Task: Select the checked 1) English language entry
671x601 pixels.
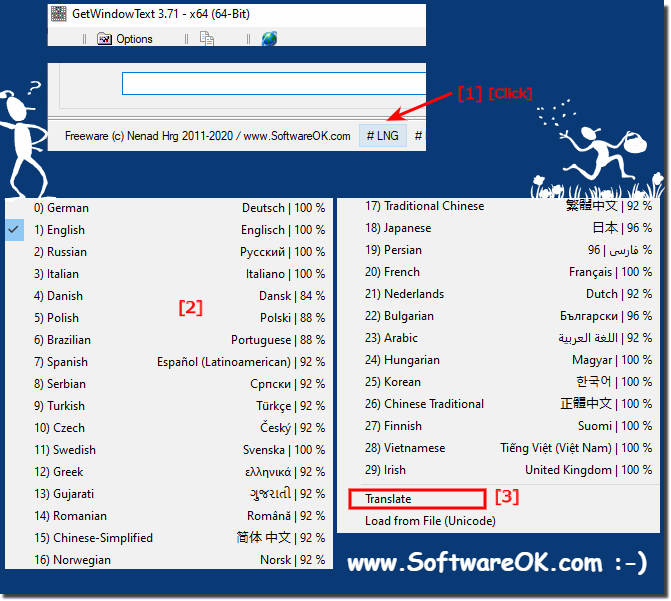Action: (169, 230)
